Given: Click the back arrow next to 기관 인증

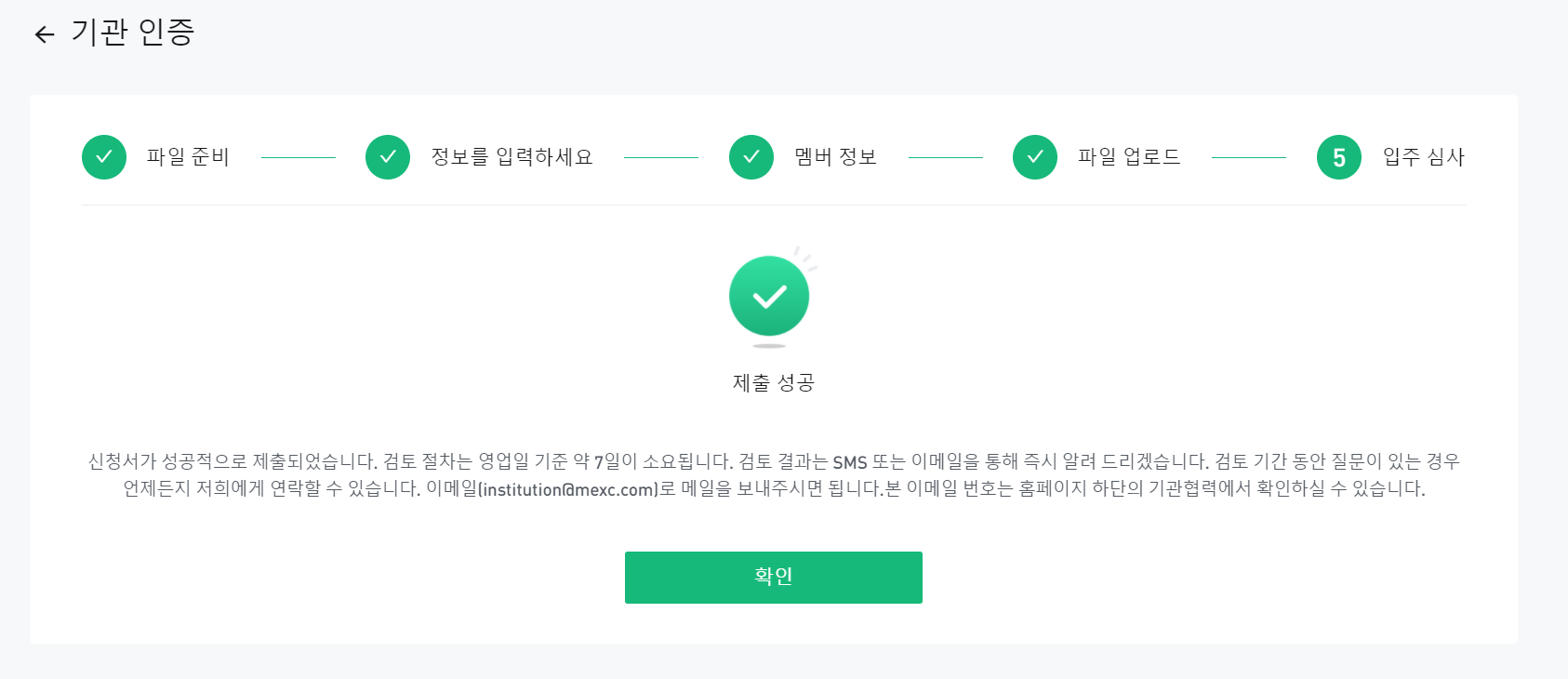Looking at the screenshot, I should tap(45, 34).
